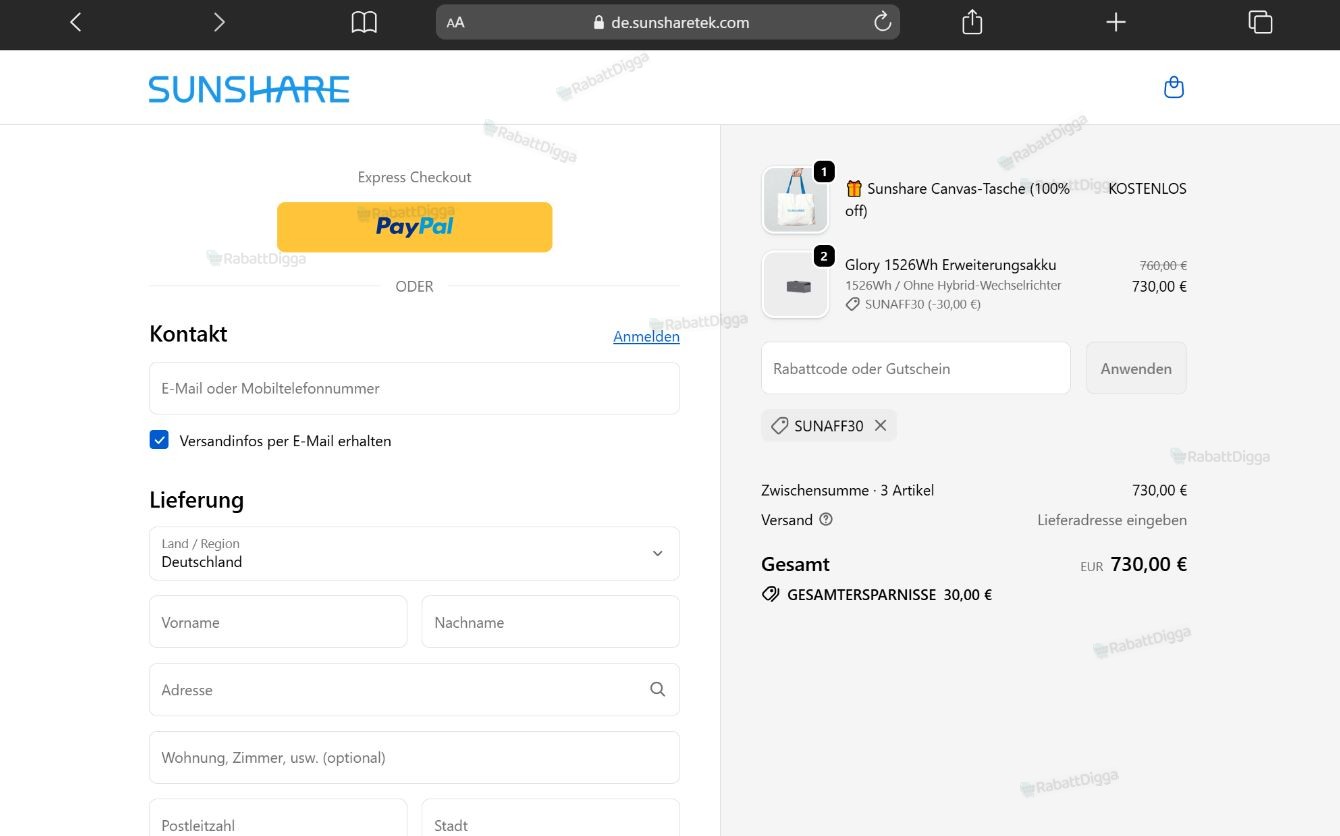Click the Anmelden login link

click(x=646, y=337)
